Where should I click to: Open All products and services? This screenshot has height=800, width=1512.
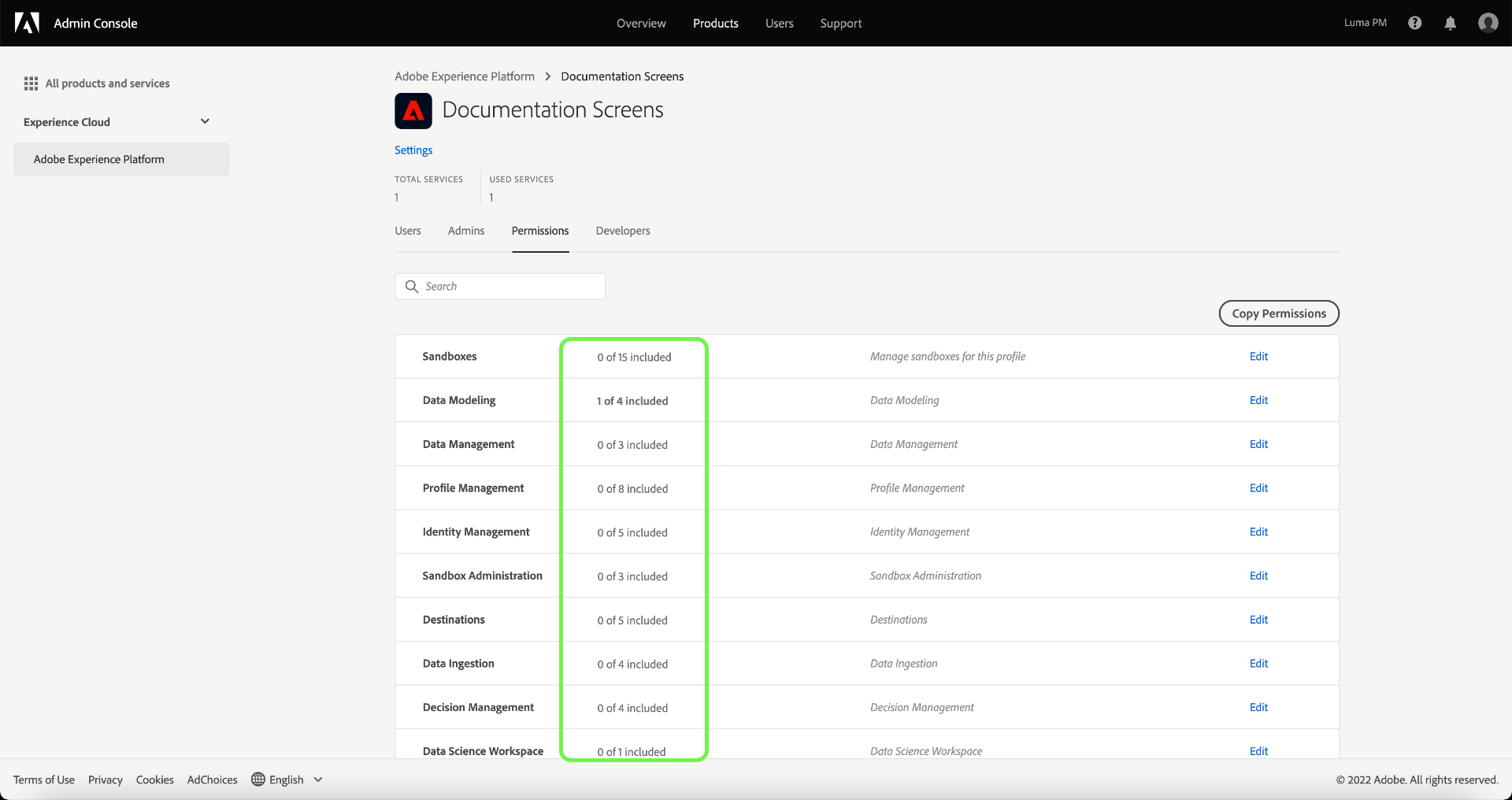point(107,83)
